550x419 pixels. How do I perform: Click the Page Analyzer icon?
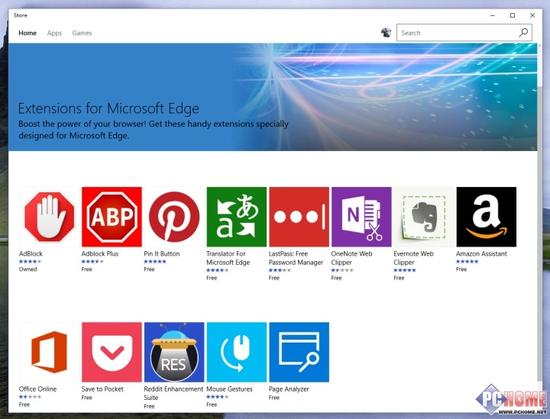pos(299,352)
